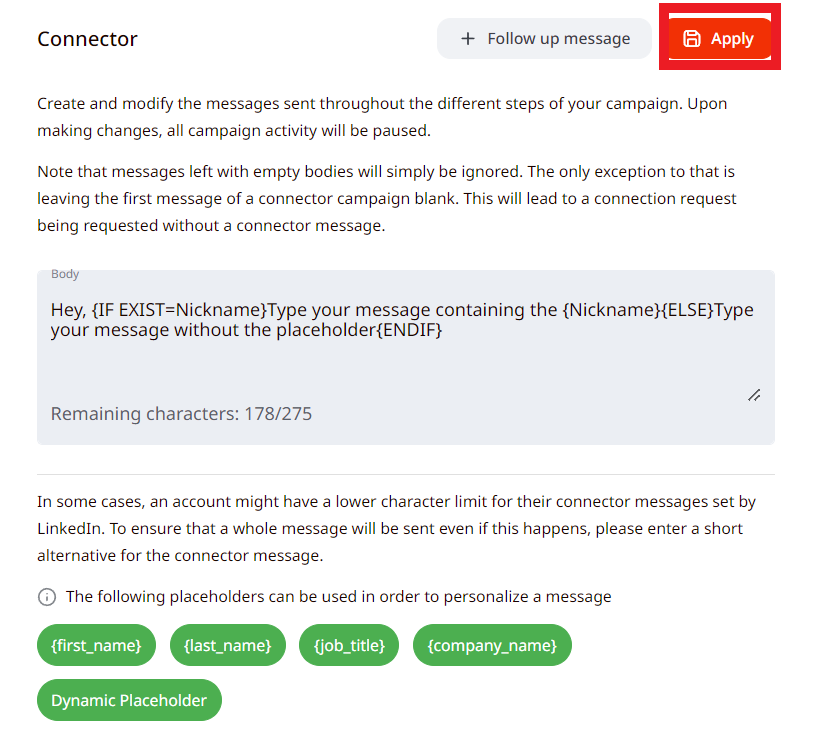
Task: Click the {ENDIF} text in the message body
Action: pos(409,330)
